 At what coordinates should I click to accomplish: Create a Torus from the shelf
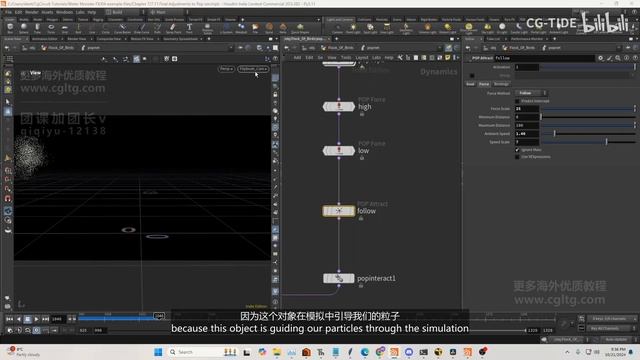[x=51, y=28]
